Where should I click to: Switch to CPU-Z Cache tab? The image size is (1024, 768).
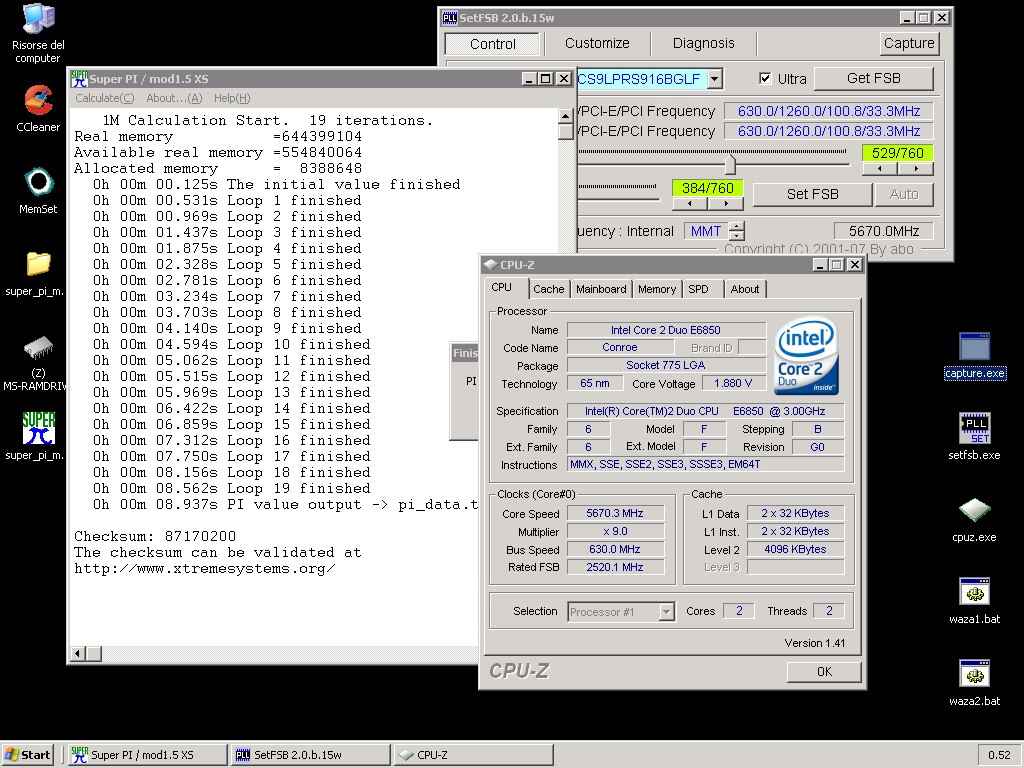pyautogui.click(x=549, y=289)
